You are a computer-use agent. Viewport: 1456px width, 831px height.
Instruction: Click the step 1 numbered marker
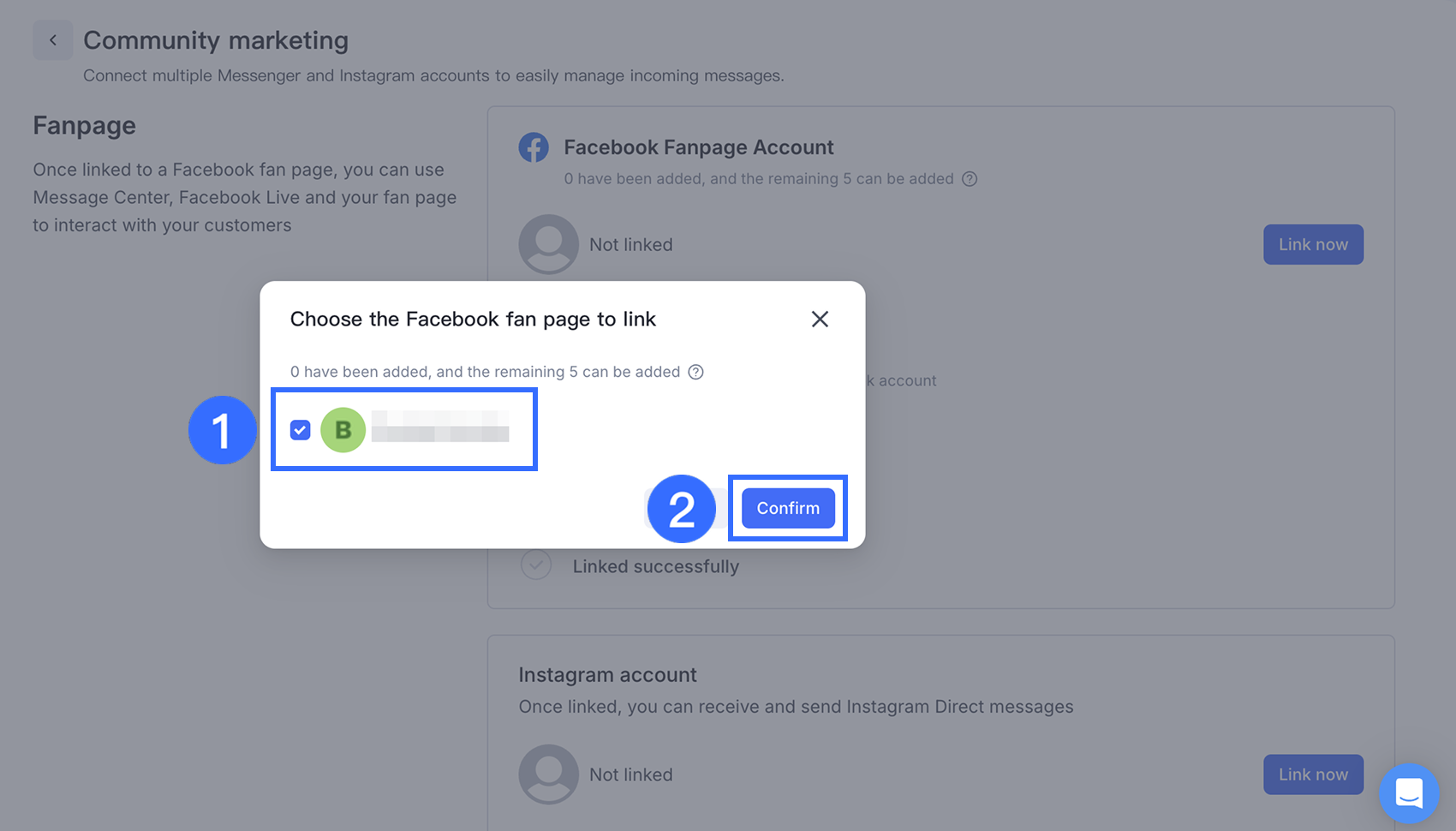click(223, 430)
